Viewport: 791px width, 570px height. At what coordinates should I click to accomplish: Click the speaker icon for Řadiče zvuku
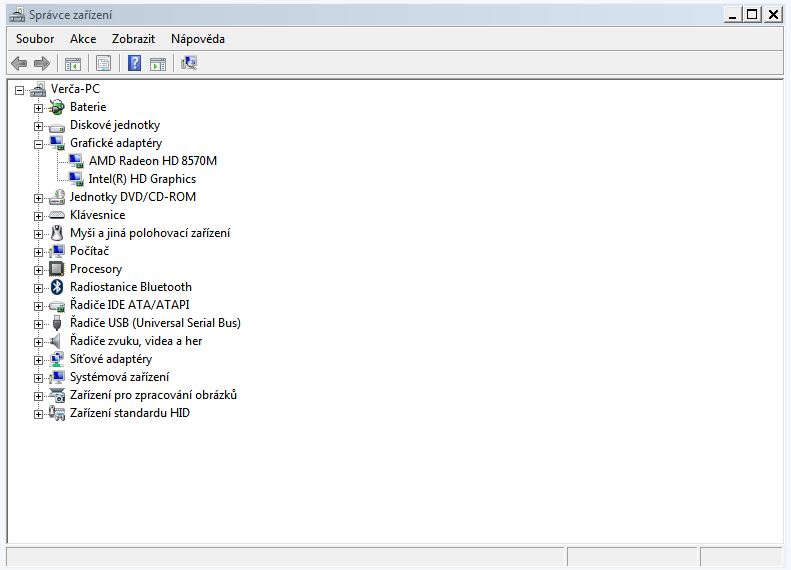click(x=56, y=341)
